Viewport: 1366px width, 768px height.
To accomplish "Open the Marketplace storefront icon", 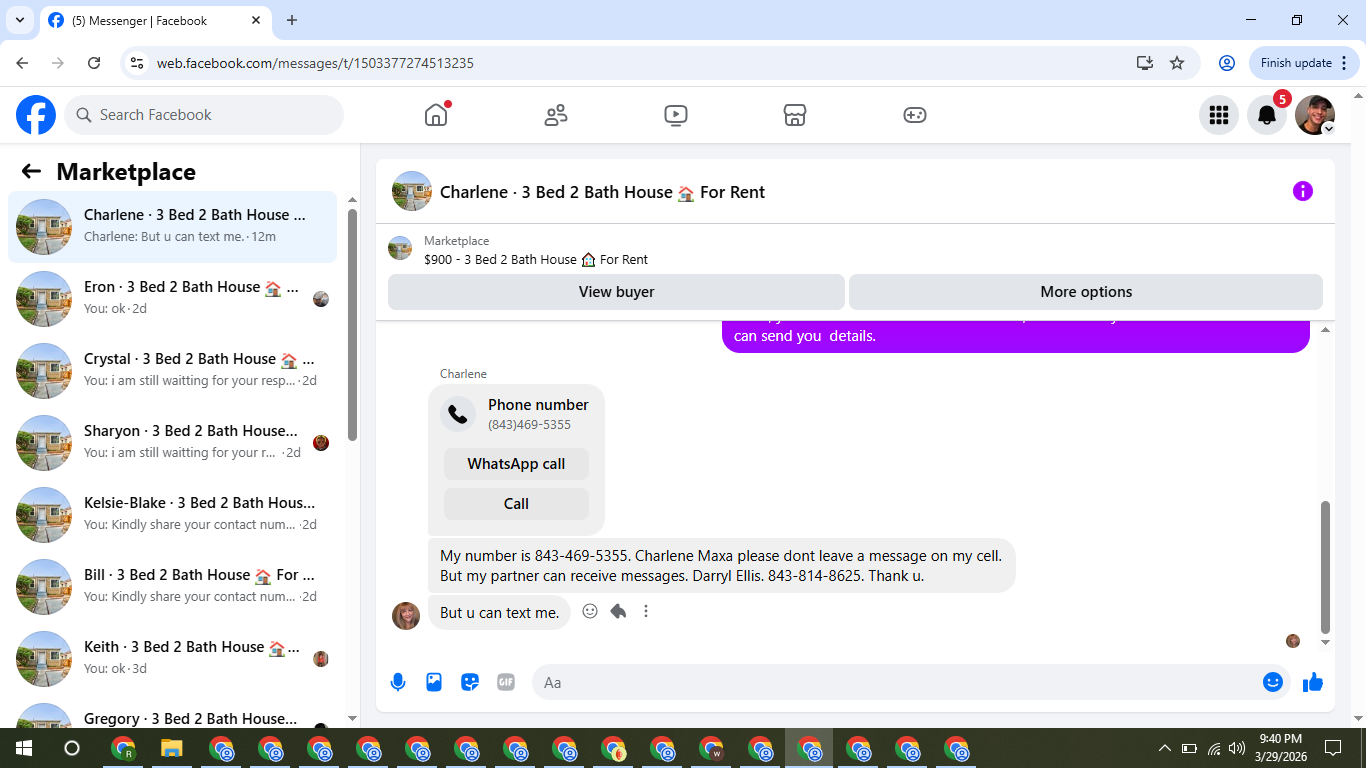I will 795,115.
